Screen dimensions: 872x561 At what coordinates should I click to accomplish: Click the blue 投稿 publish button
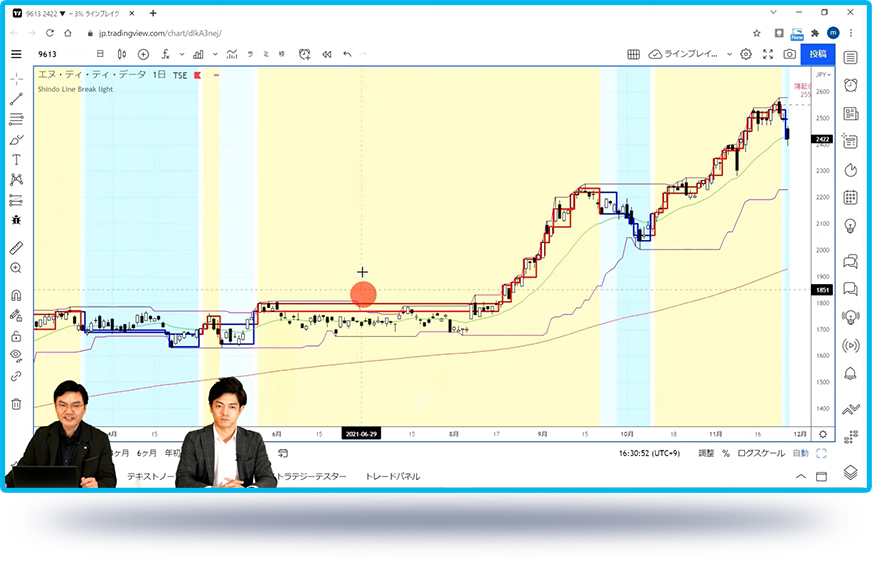tap(818, 54)
